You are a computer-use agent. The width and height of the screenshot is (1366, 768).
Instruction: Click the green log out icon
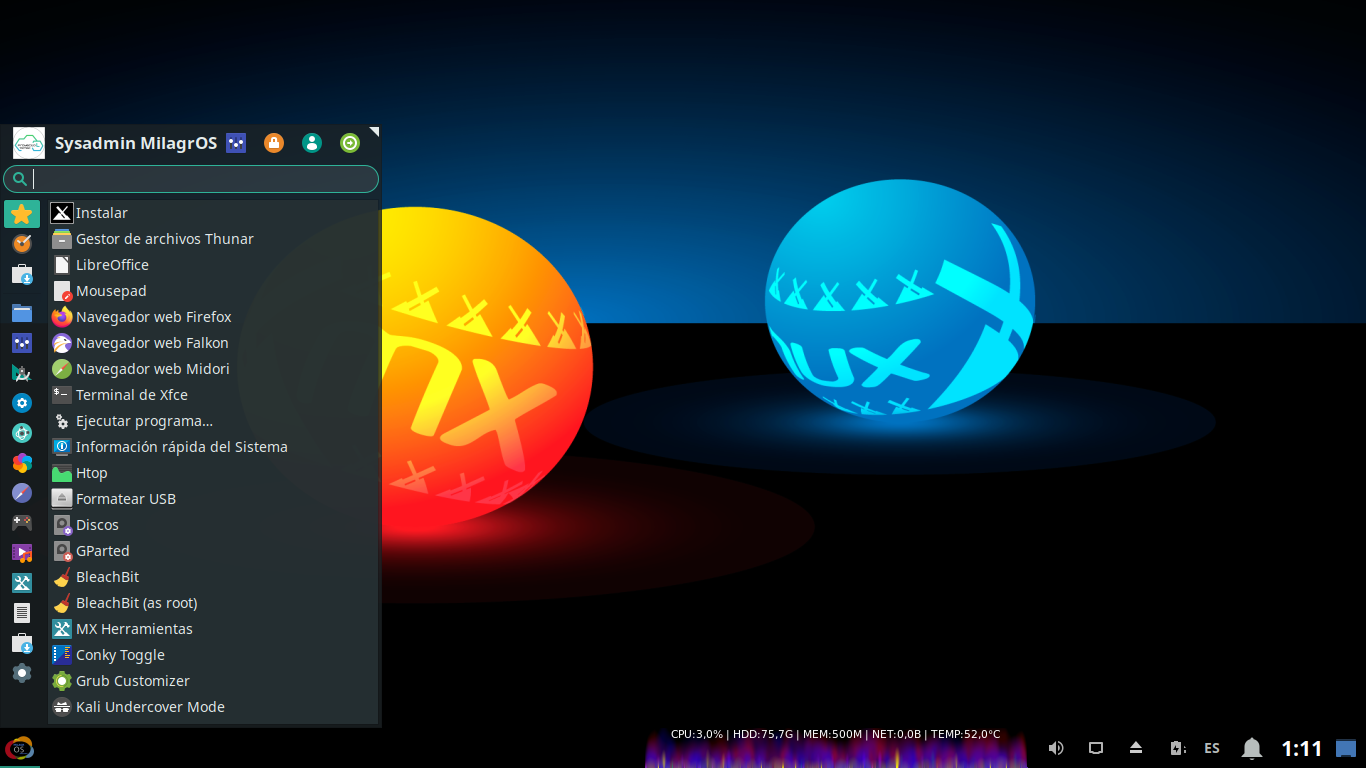350,143
